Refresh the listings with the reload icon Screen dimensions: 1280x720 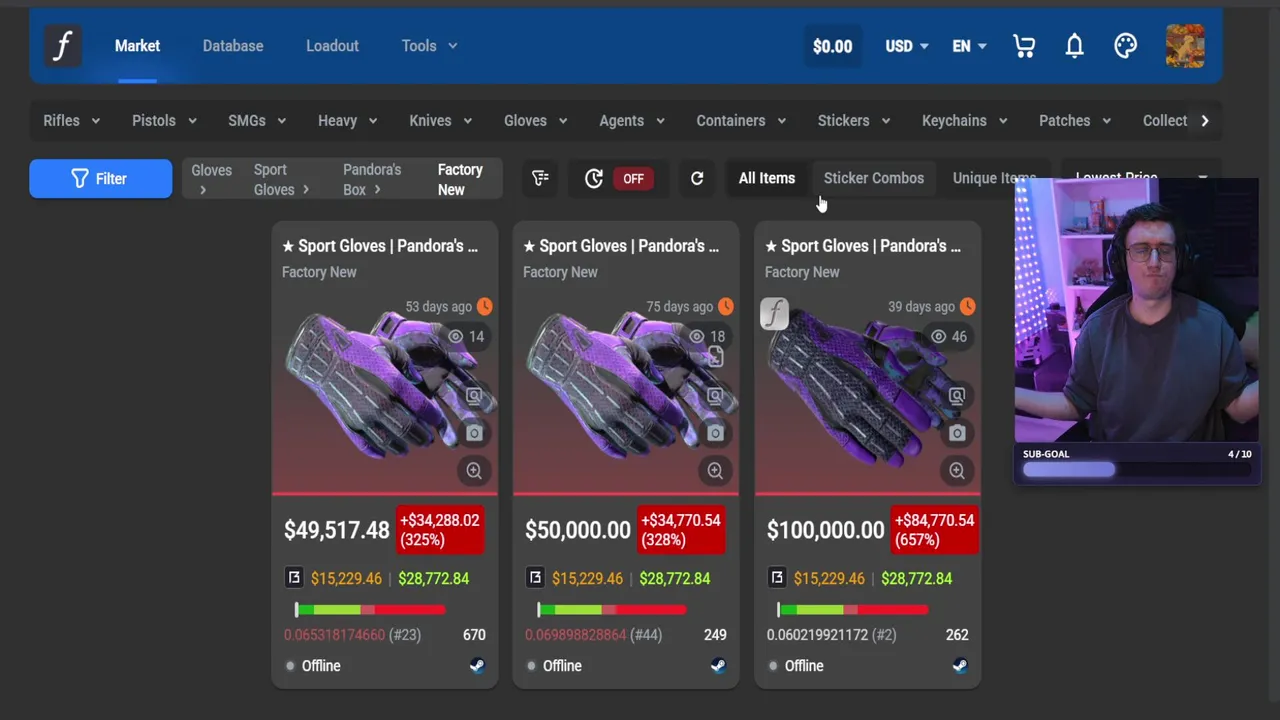[697, 178]
